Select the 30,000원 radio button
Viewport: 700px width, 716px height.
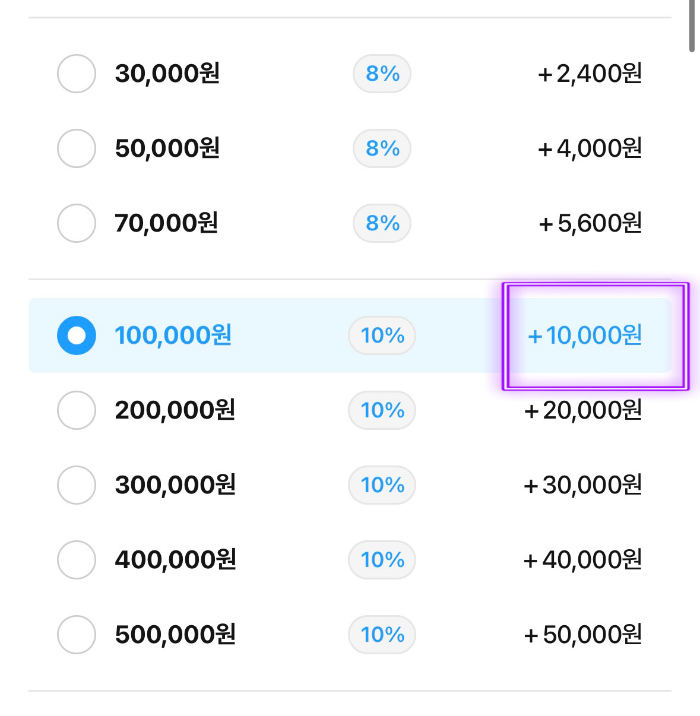pyautogui.click(x=76, y=74)
